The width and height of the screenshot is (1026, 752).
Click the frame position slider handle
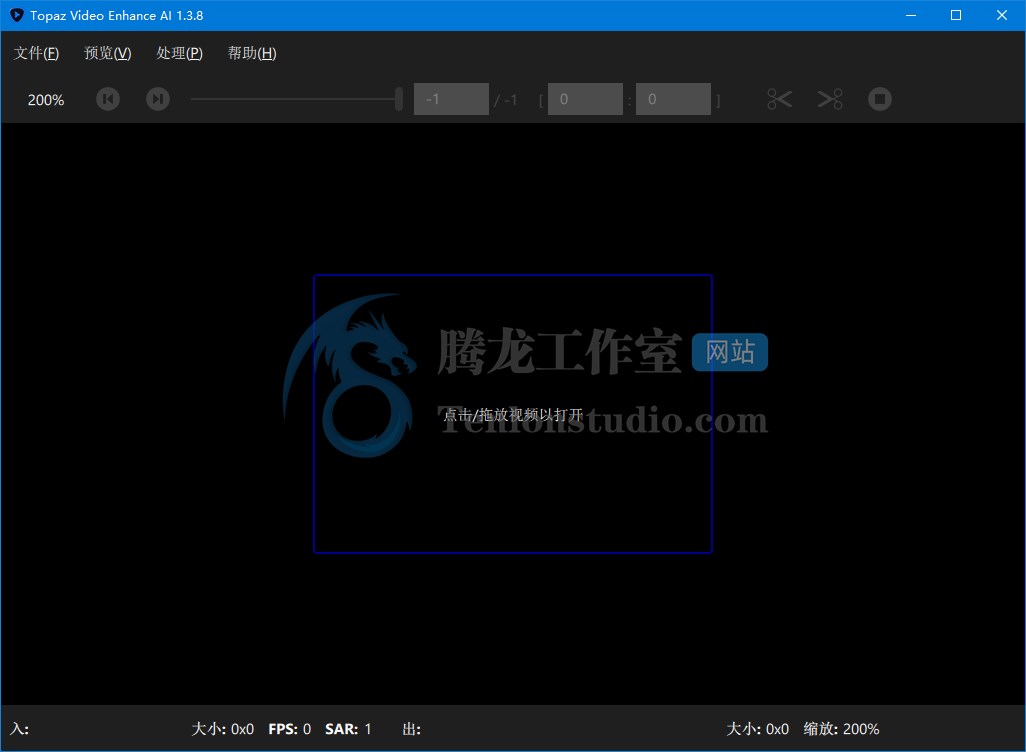click(398, 99)
